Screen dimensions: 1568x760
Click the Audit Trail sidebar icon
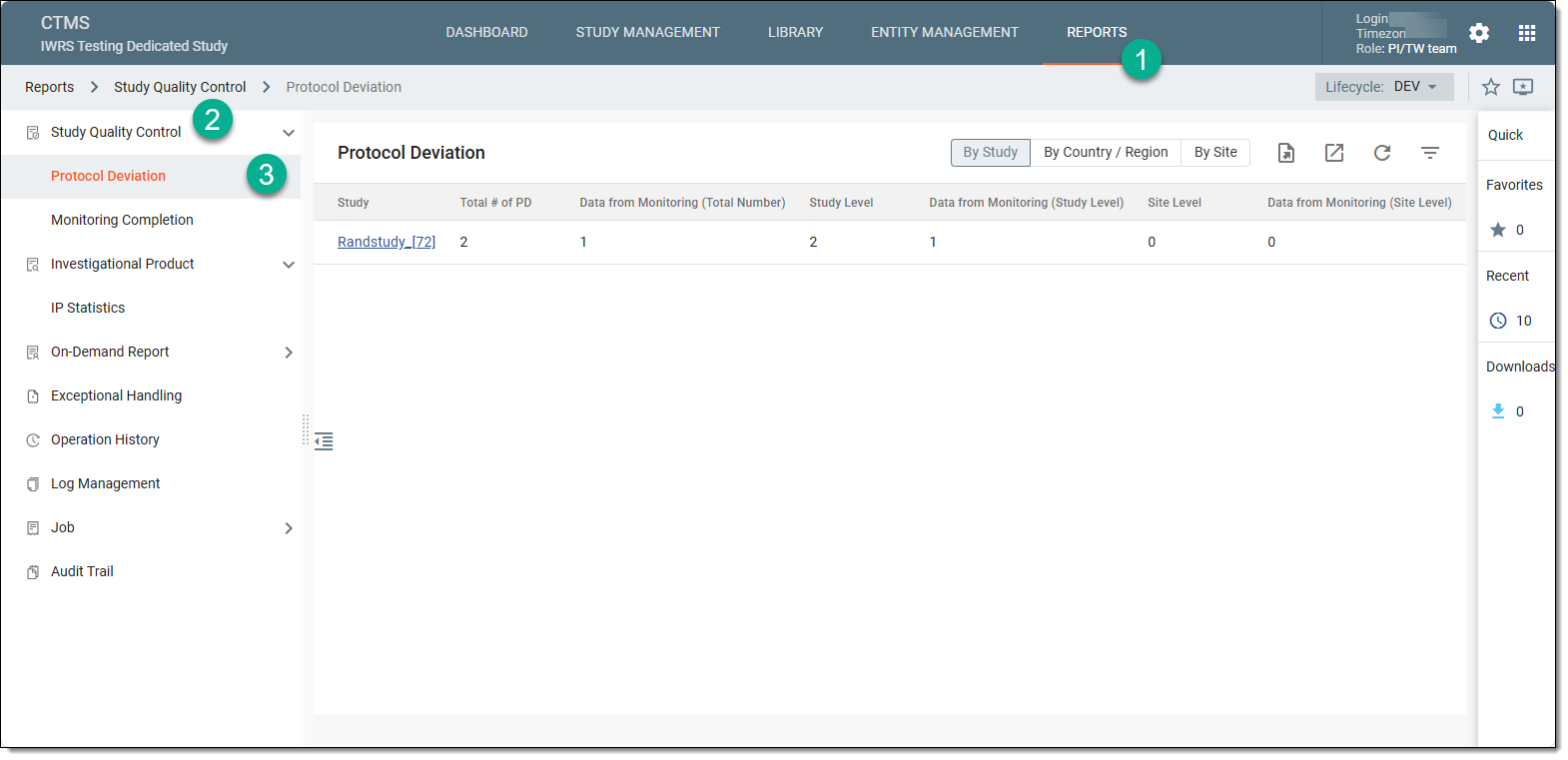33,571
